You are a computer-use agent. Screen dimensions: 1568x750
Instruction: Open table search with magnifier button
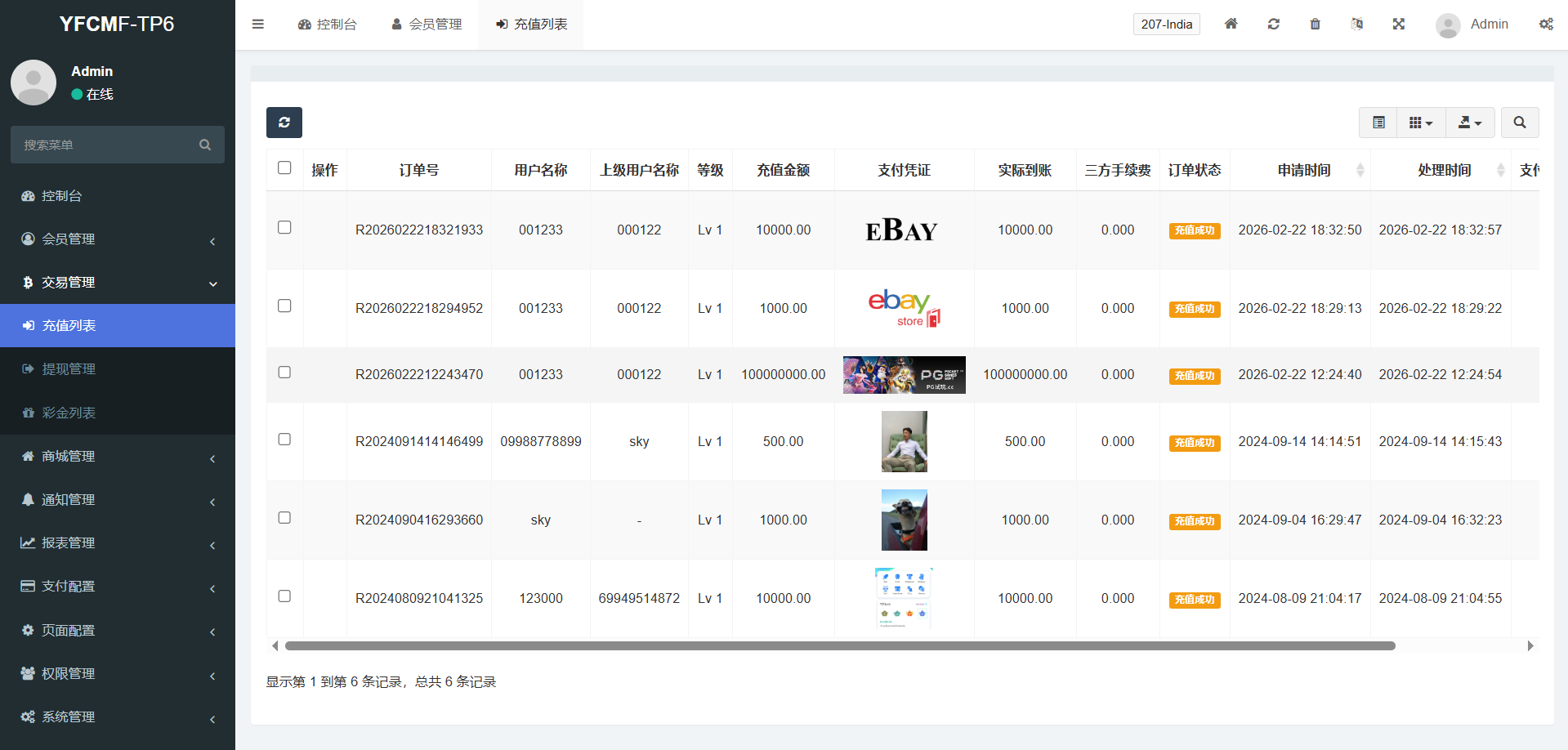tap(1519, 123)
